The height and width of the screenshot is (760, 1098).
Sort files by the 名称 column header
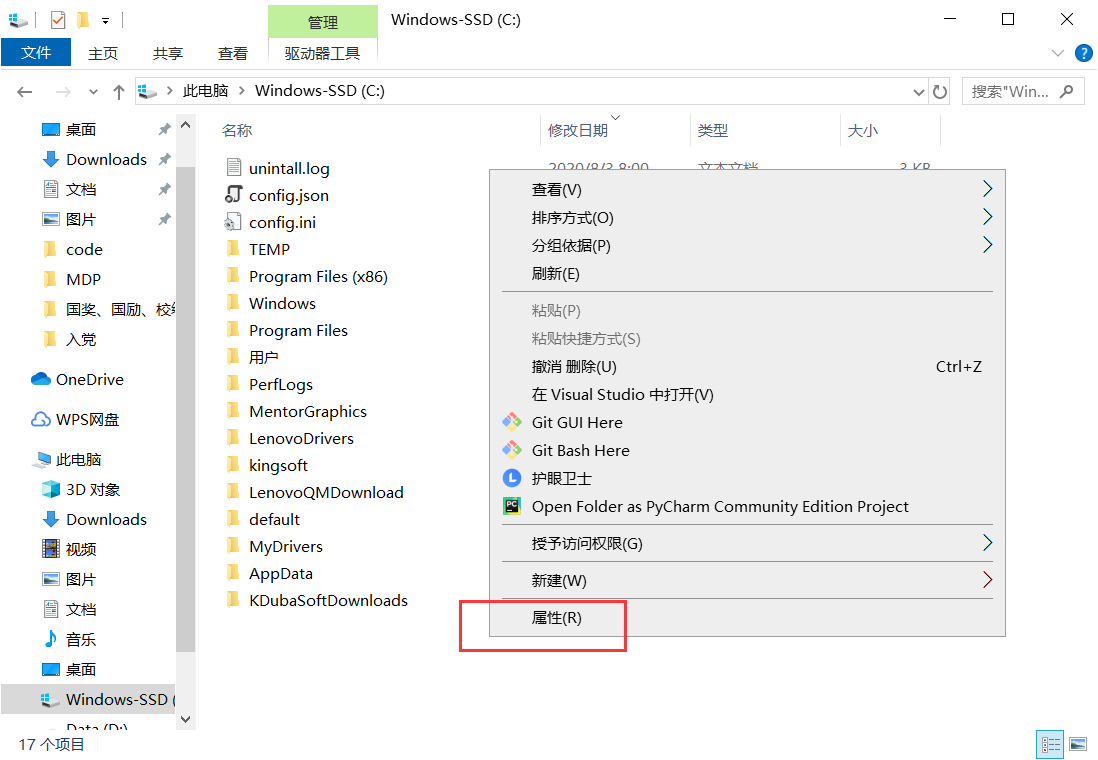point(237,130)
